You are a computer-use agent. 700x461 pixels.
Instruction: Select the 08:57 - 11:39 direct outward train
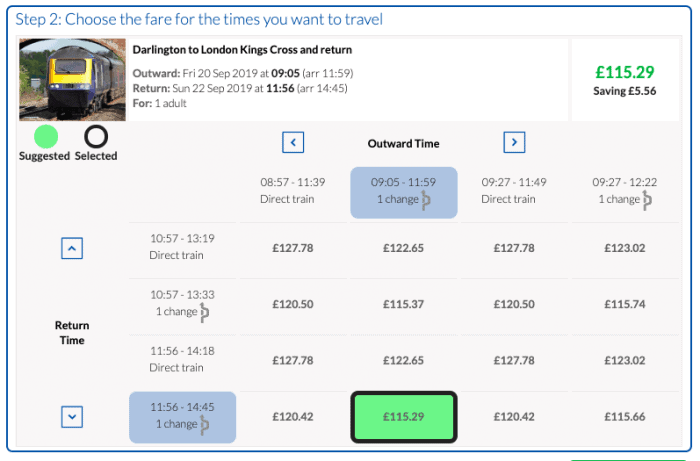click(x=292, y=191)
